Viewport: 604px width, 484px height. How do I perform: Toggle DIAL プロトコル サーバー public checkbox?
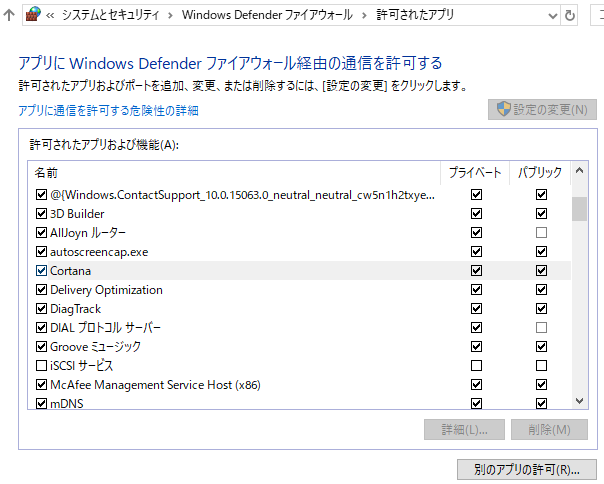[x=541, y=328]
